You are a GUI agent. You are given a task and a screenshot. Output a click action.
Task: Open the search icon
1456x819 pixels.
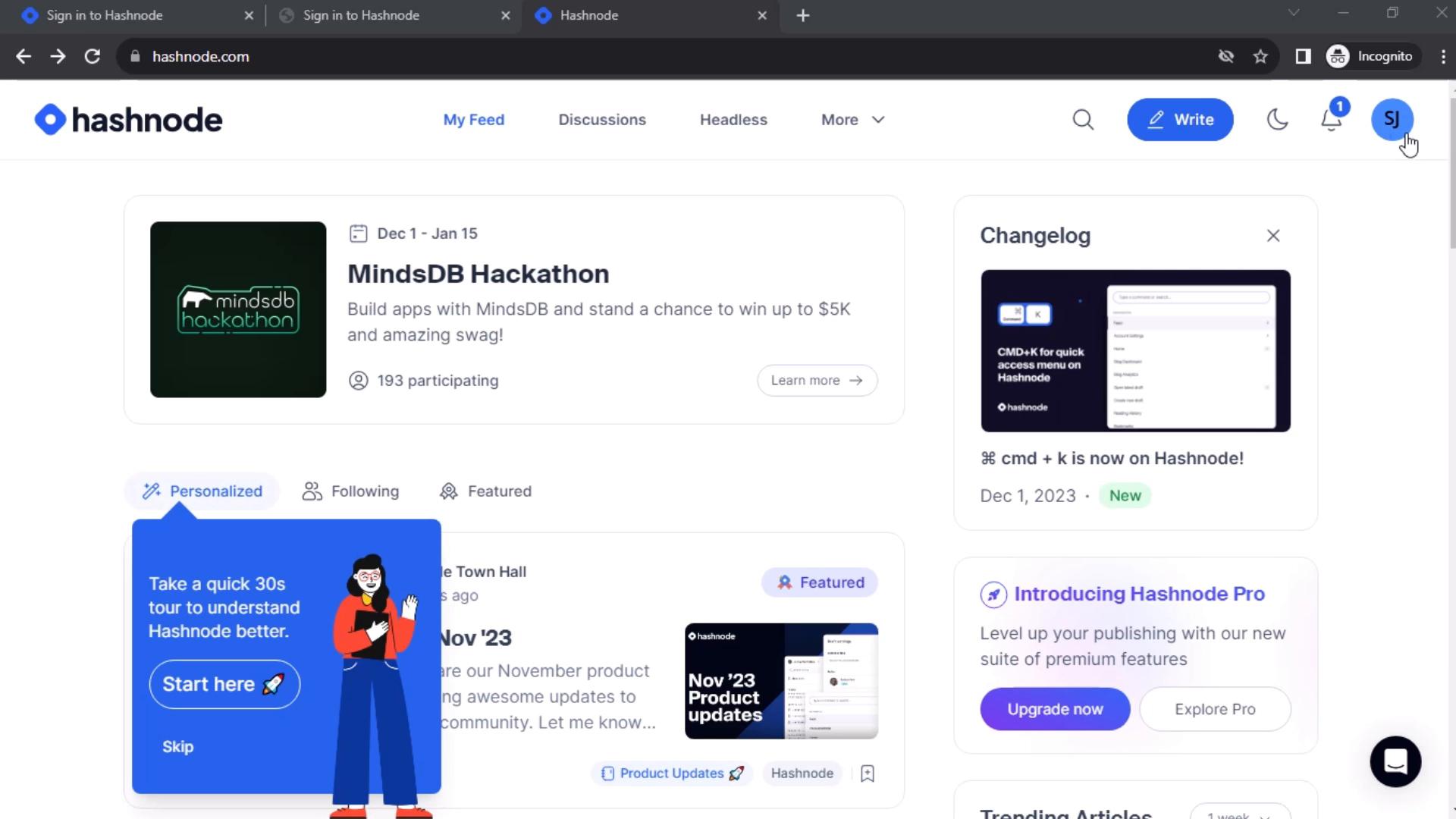pyautogui.click(x=1083, y=119)
